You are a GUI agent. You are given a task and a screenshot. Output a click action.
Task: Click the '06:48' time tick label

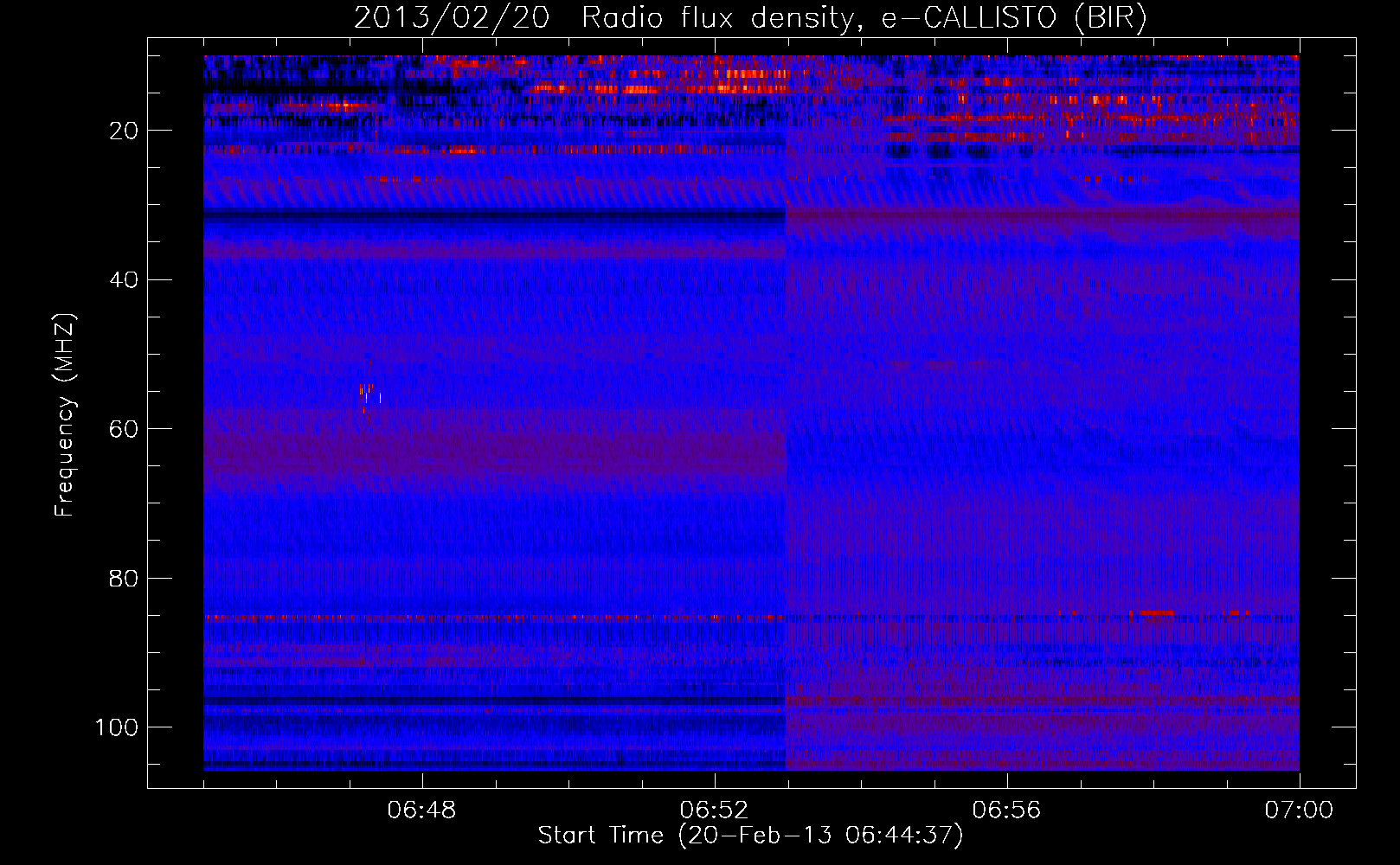422,811
